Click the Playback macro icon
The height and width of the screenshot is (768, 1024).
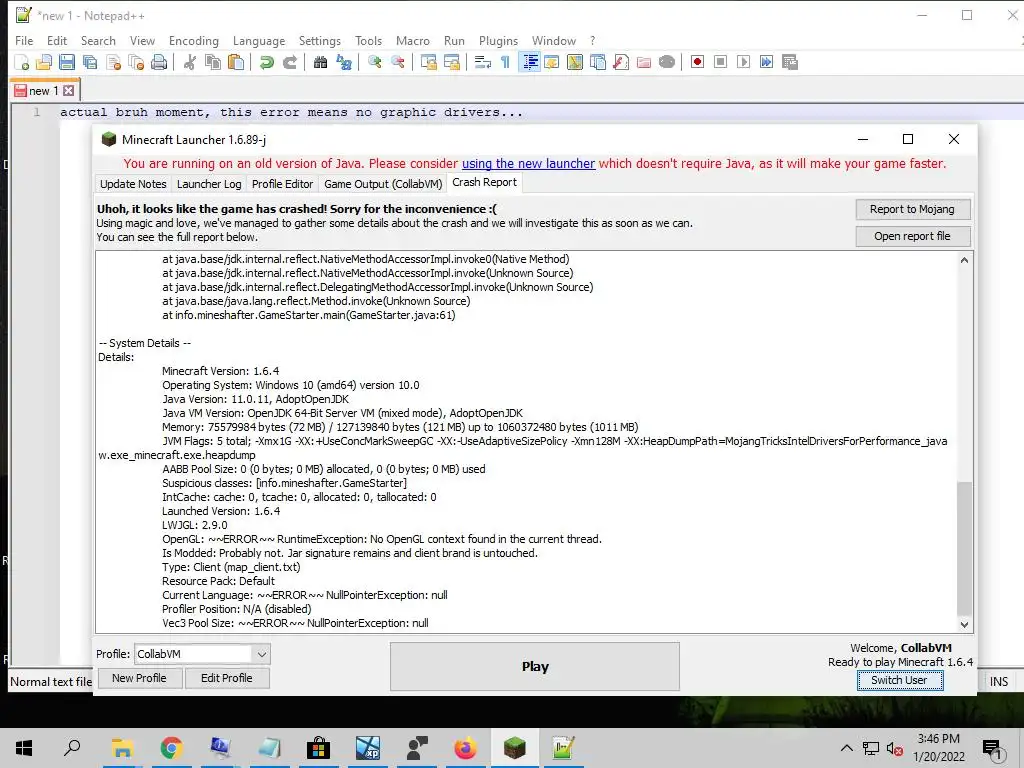coord(743,62)
